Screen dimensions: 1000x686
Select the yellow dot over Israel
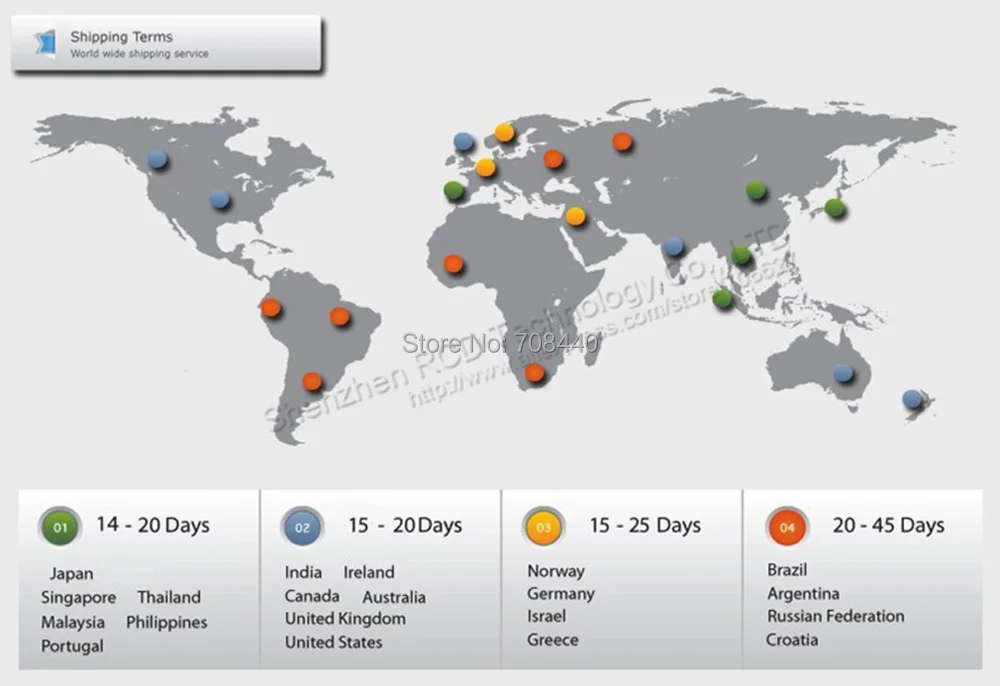coord(575,216)
